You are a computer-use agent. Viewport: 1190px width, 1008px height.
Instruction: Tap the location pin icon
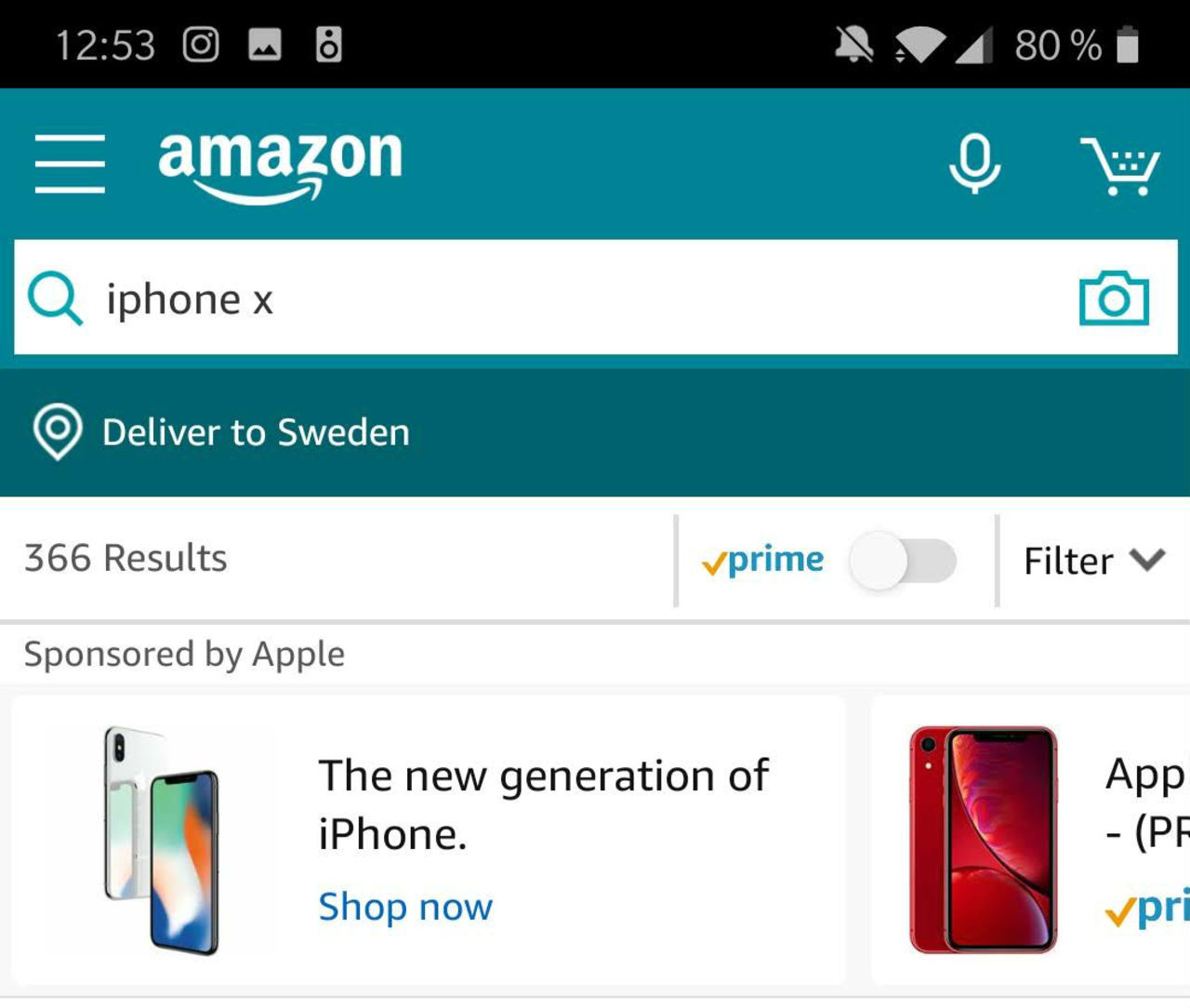point(58,431)
